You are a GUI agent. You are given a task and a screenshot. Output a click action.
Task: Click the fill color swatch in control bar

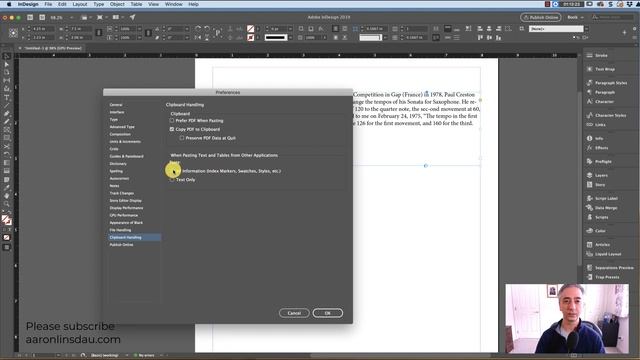click(x=250, y=29)
